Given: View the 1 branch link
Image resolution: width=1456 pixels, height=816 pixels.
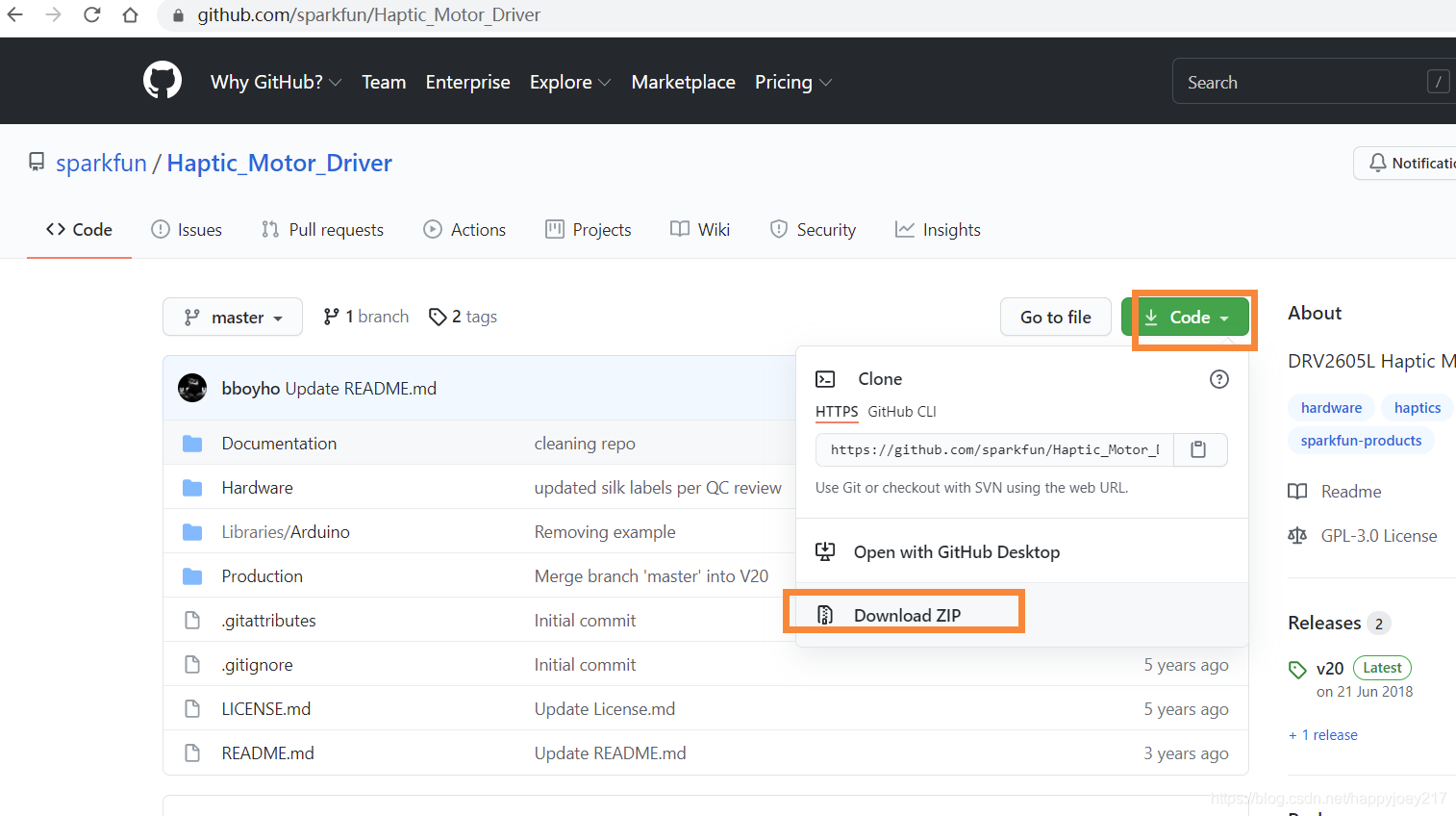Looking at the screenshot, I should (x=365, y=317).
